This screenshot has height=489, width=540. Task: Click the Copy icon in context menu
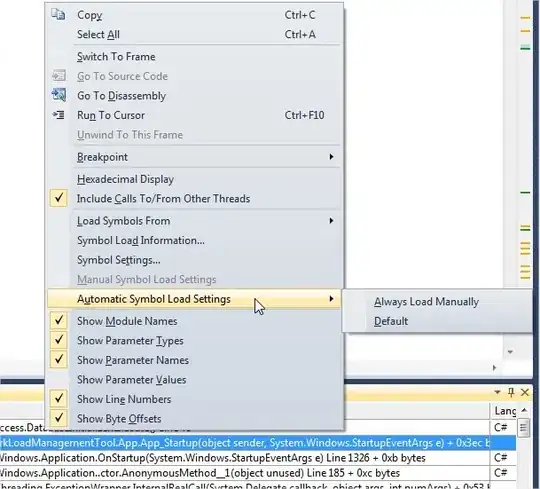(58, 14)
